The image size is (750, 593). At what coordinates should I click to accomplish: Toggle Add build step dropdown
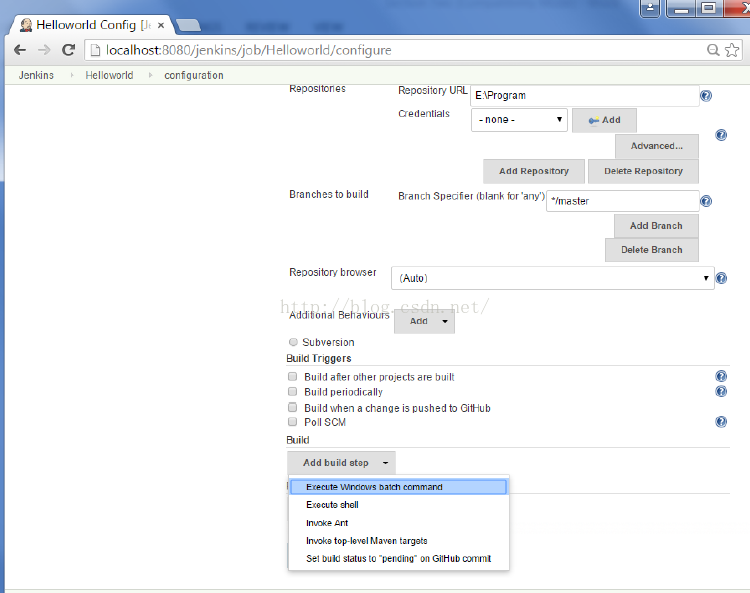341,462
